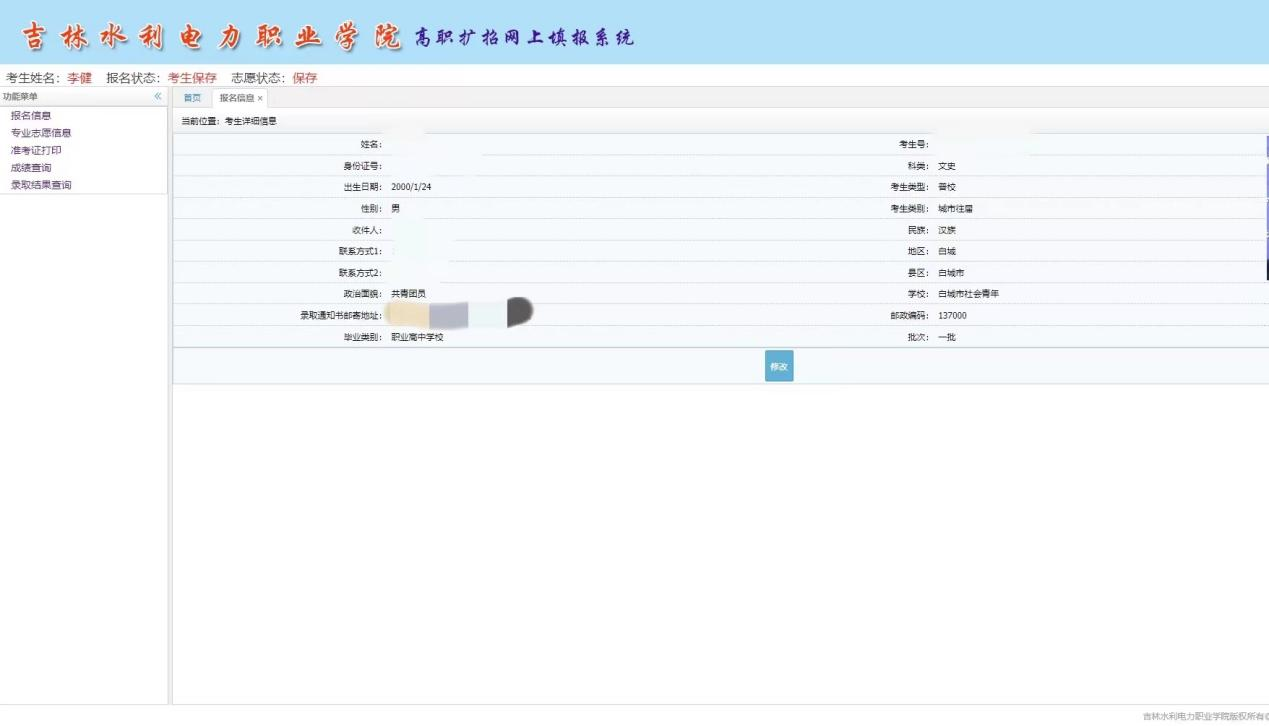Click the 录取通知书邮寄地址 field value
1269x726 pixels.
tap(460, 315)
